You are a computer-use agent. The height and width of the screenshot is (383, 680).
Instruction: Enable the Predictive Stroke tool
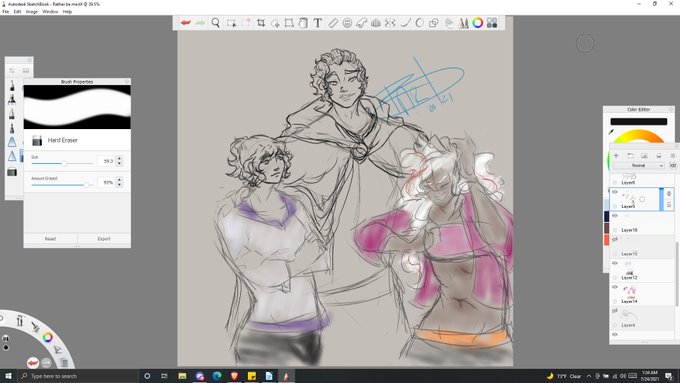click(419, 23)
